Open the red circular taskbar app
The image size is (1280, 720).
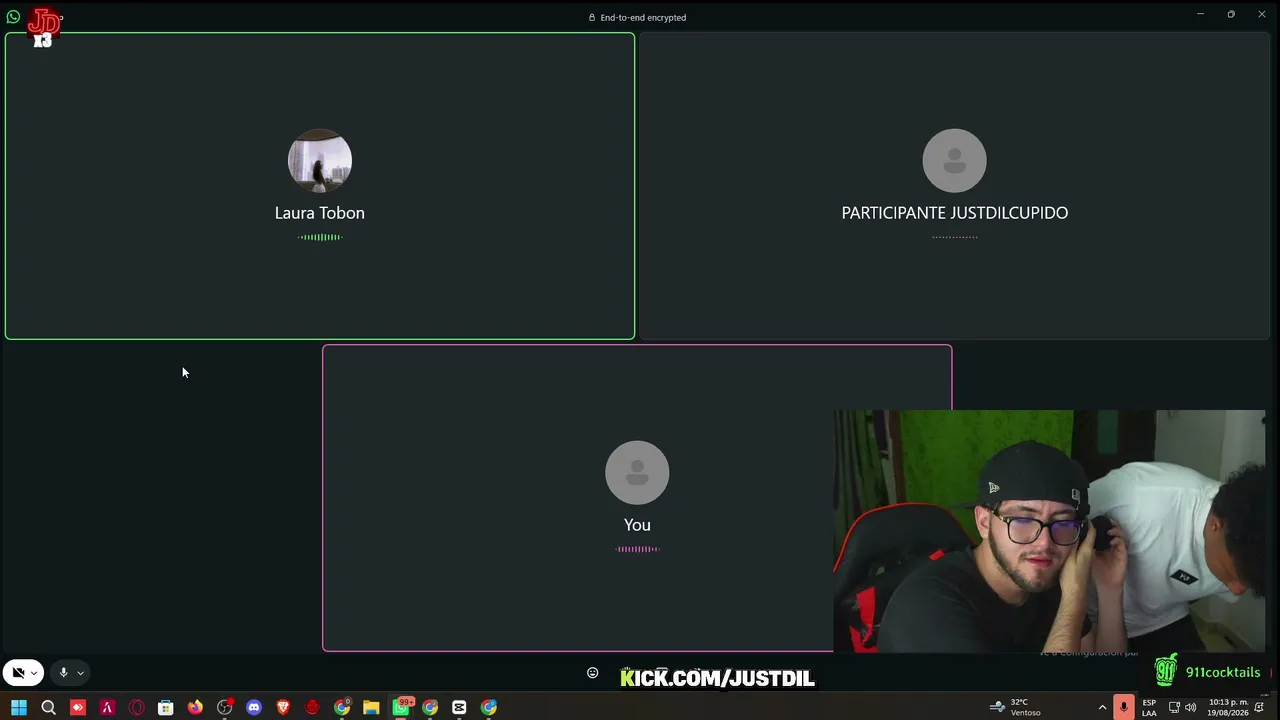tap(313, 708)
